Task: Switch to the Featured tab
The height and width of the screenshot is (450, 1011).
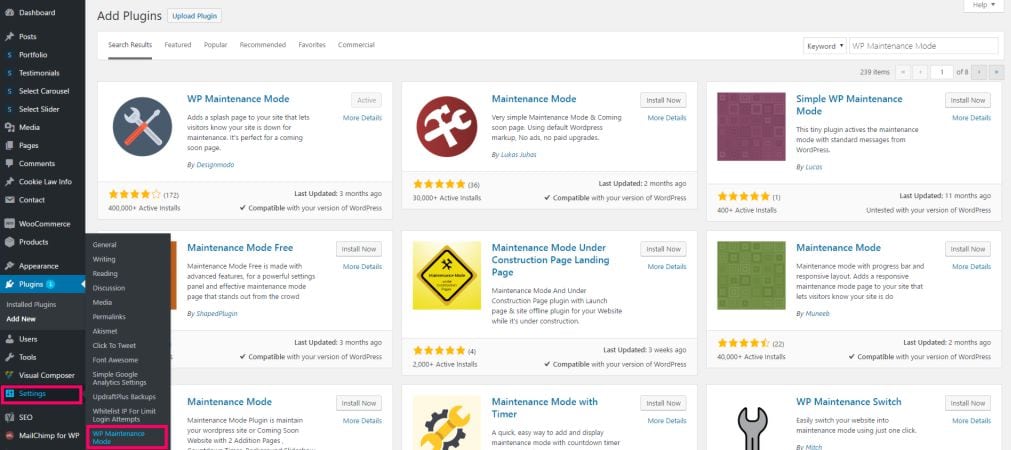Action: click(177, 45)
